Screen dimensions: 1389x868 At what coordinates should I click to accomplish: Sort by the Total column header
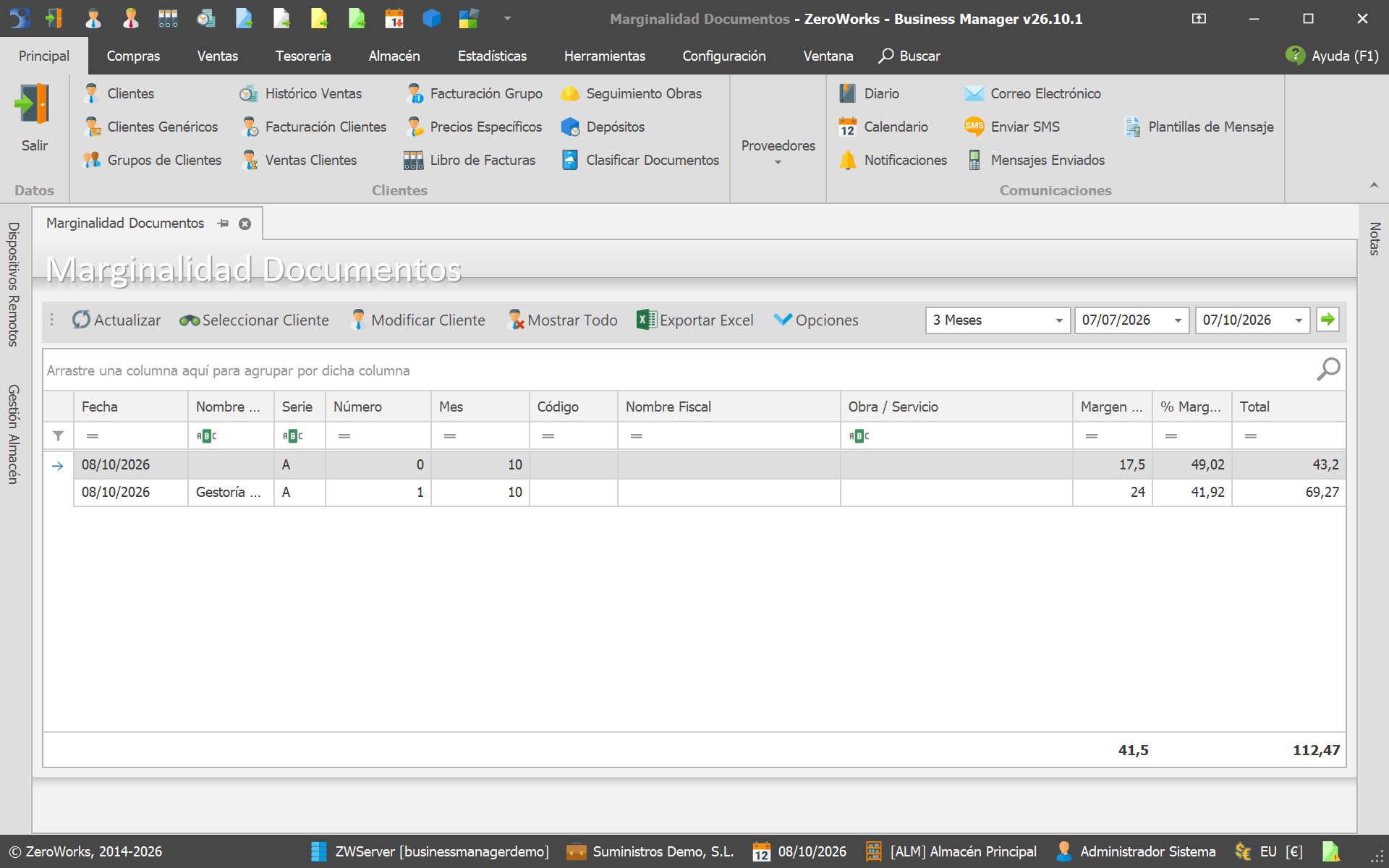click(x=1288, y=407)
